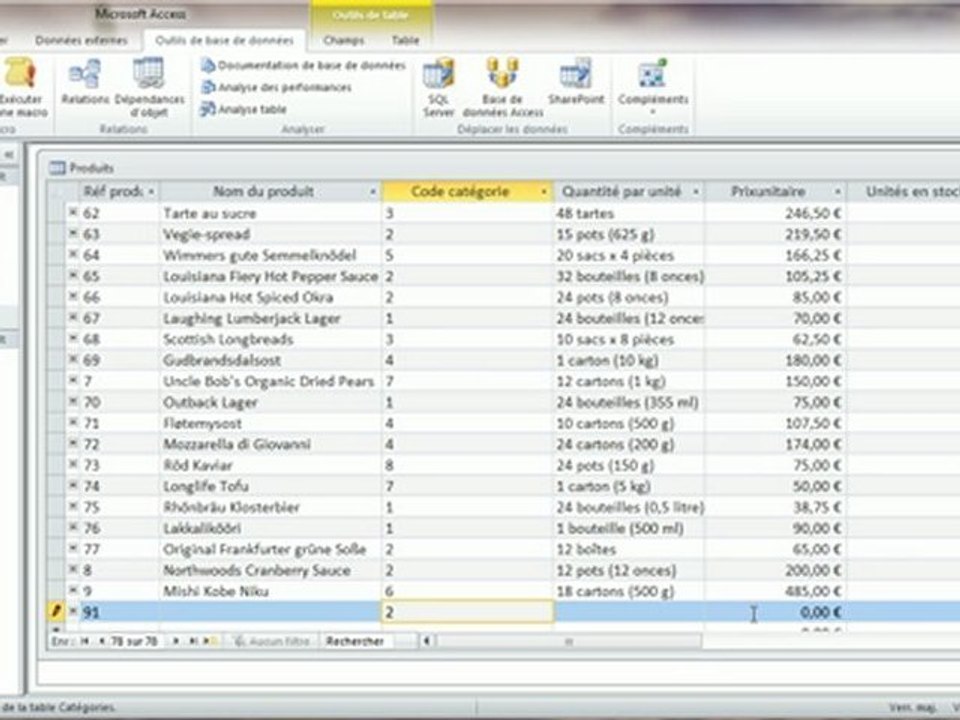Expand subdatasheet for row 77

[73, 549]
